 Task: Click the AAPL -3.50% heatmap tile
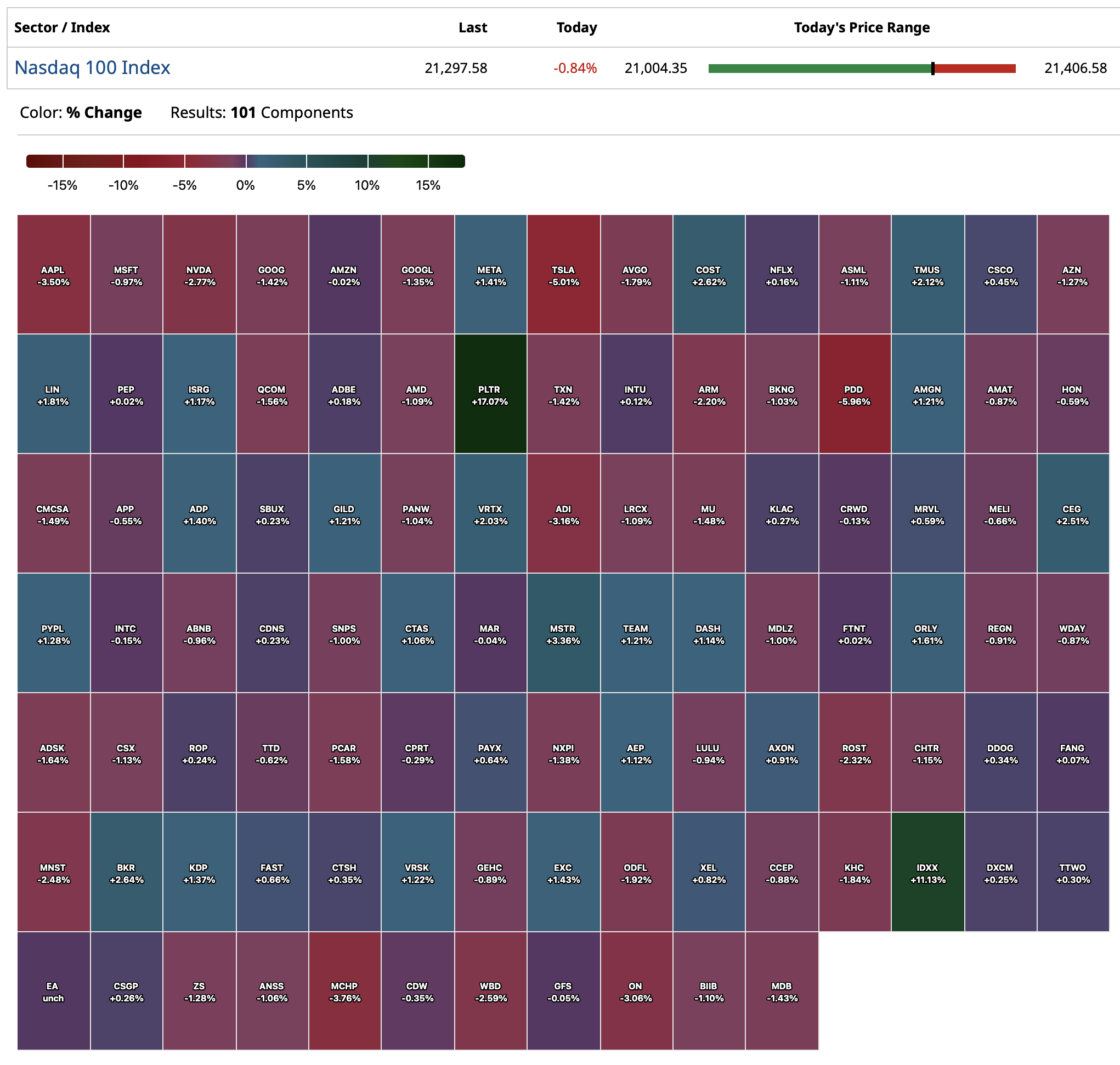(x=53, y=274)
